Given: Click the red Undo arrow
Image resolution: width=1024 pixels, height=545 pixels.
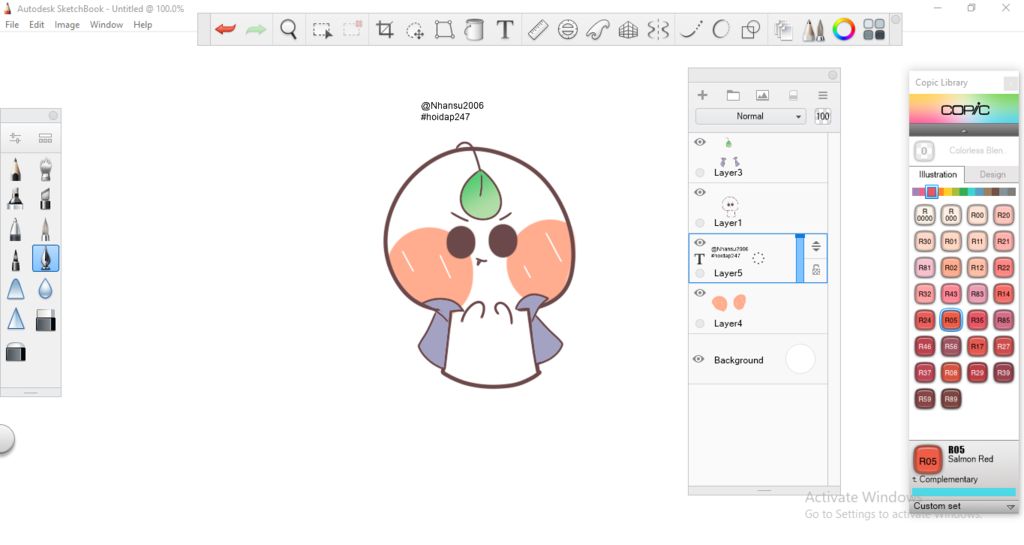Looking at the screenshot, I should point(226,30).
